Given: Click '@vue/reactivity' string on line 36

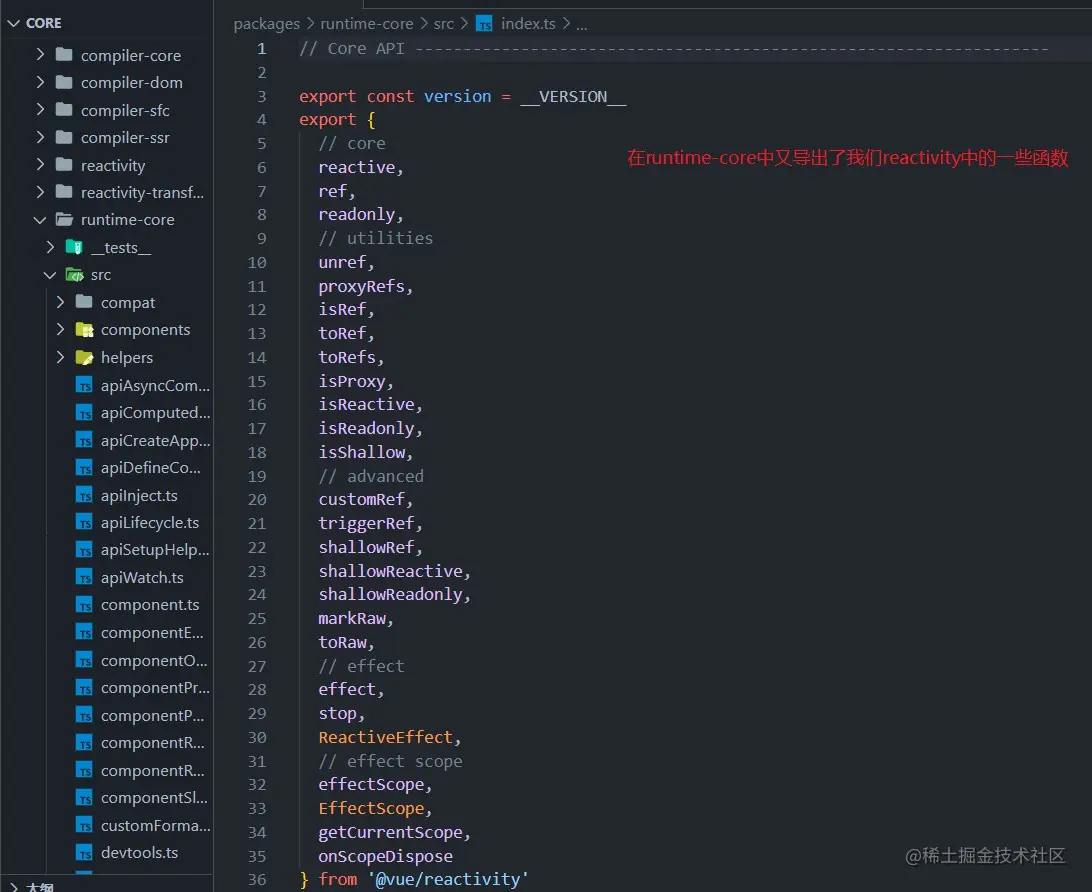Looking at the screenshot, I should point(447,879).
